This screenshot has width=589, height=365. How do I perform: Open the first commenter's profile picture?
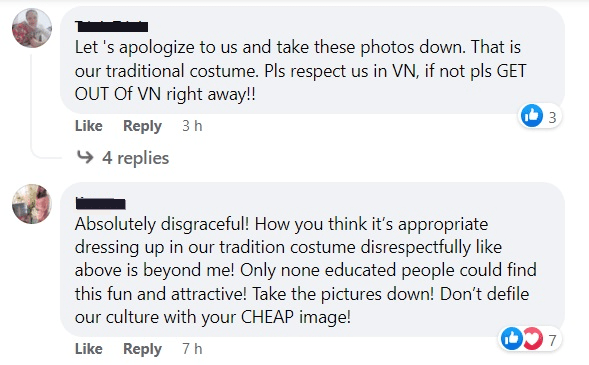click(x=32, y=28)
